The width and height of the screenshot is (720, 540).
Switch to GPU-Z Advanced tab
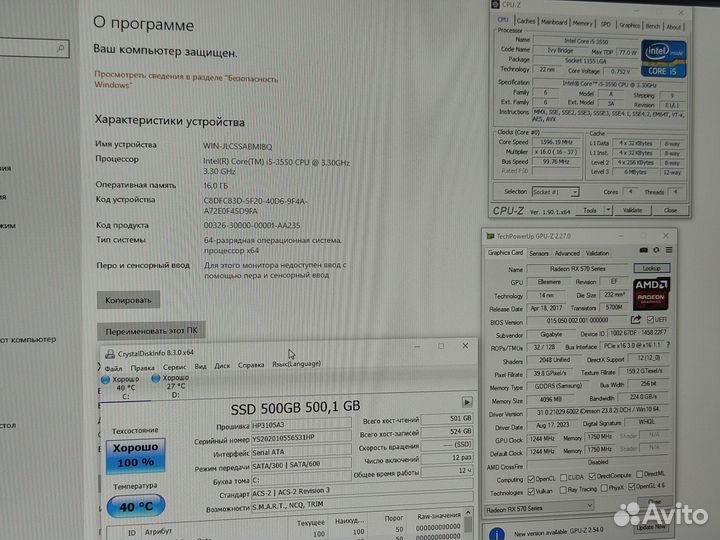(567, 253)
